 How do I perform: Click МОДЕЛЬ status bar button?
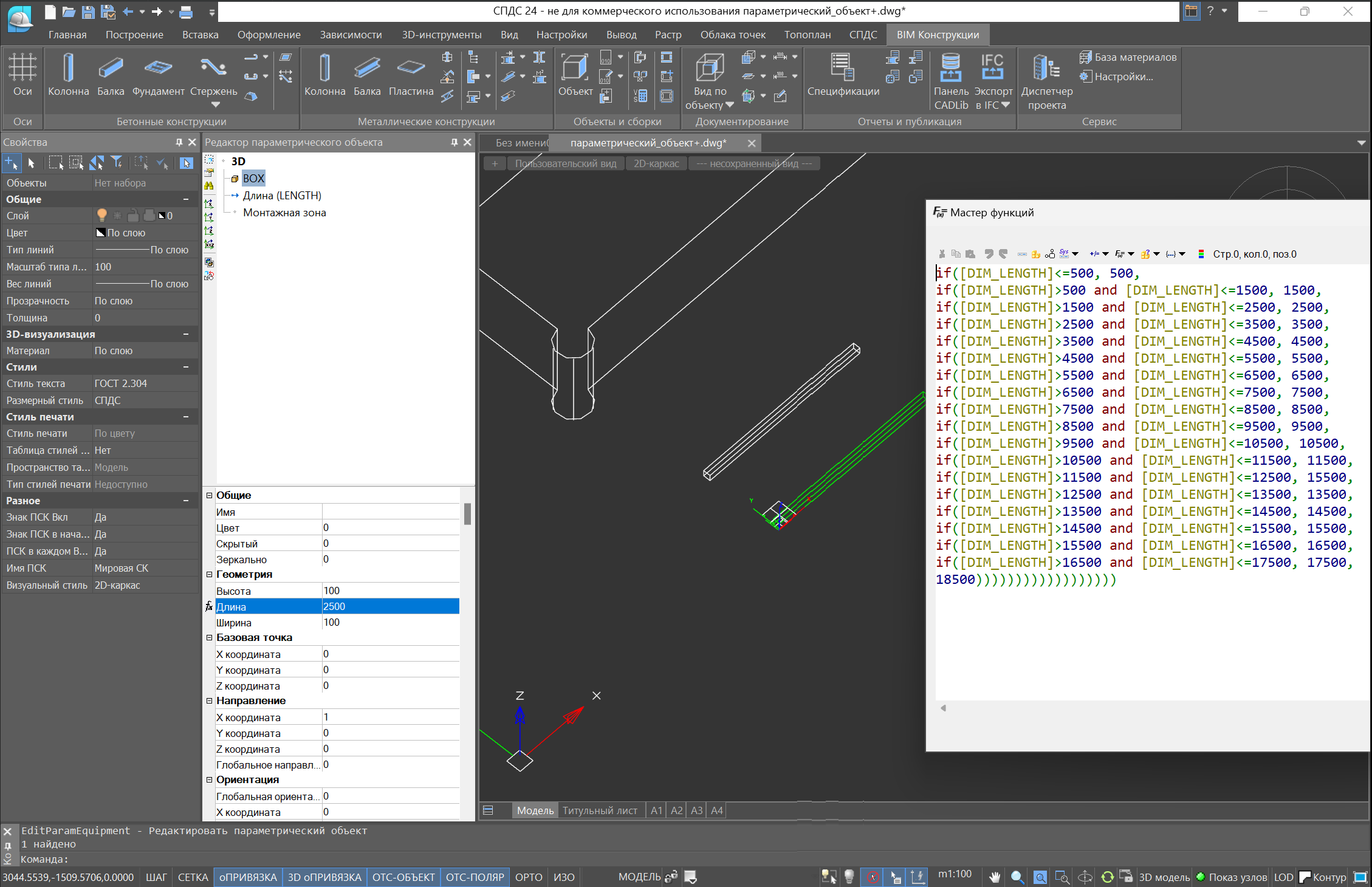point(639,877)
